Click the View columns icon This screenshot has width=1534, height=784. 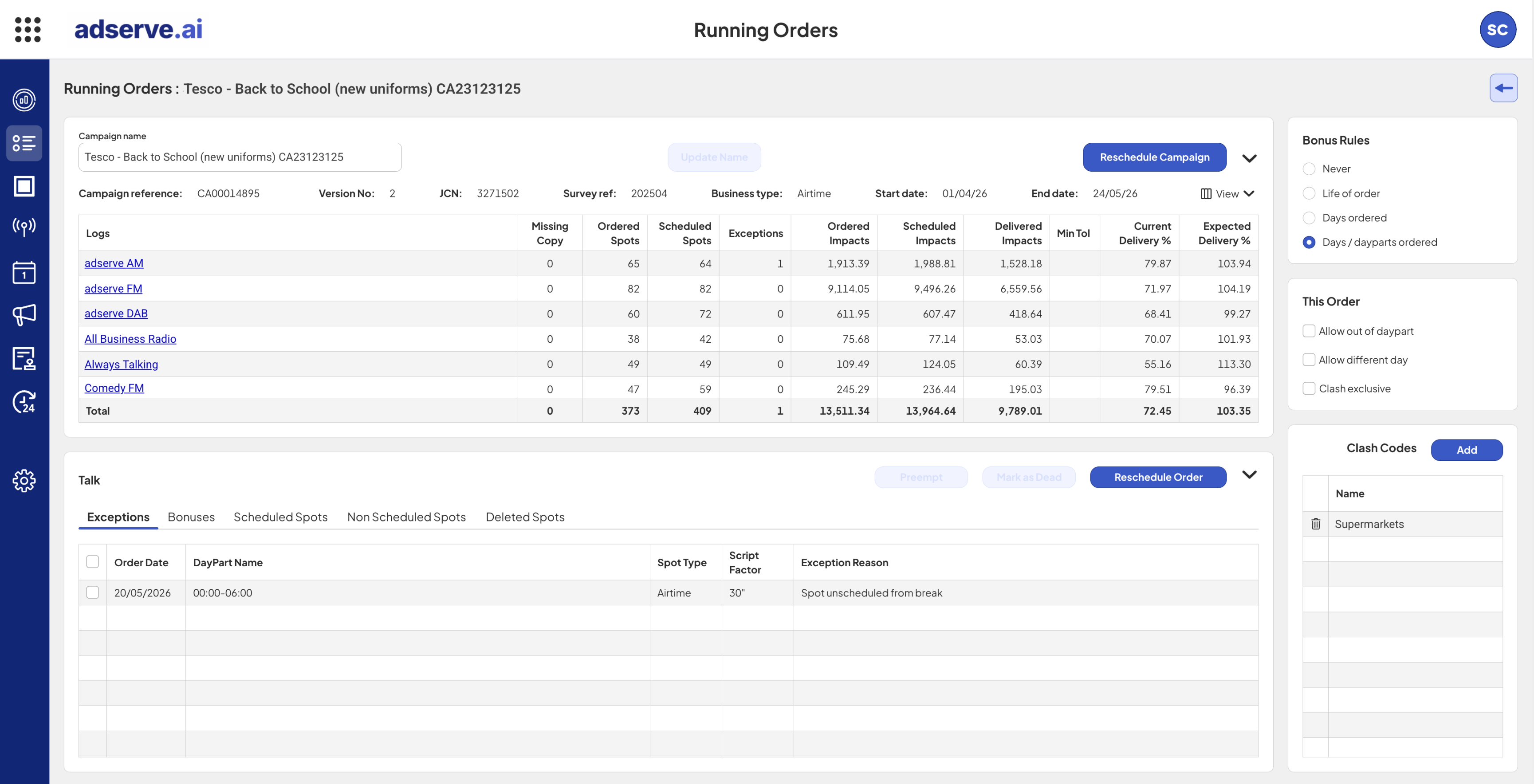click(x=1206, y=193)
